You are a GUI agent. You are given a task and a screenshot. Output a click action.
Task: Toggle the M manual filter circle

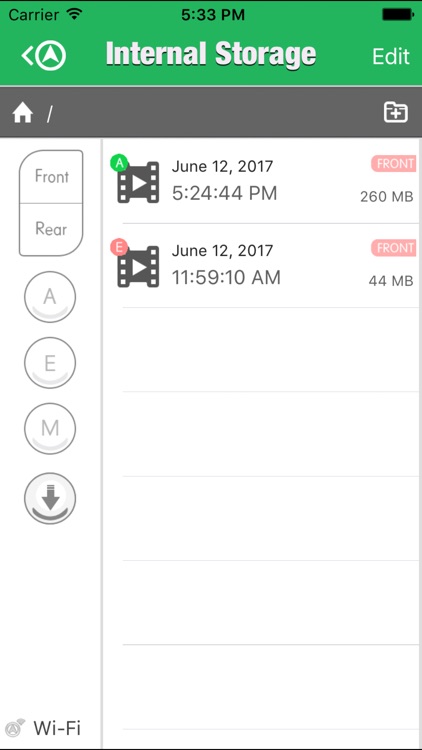click(50, 429)
